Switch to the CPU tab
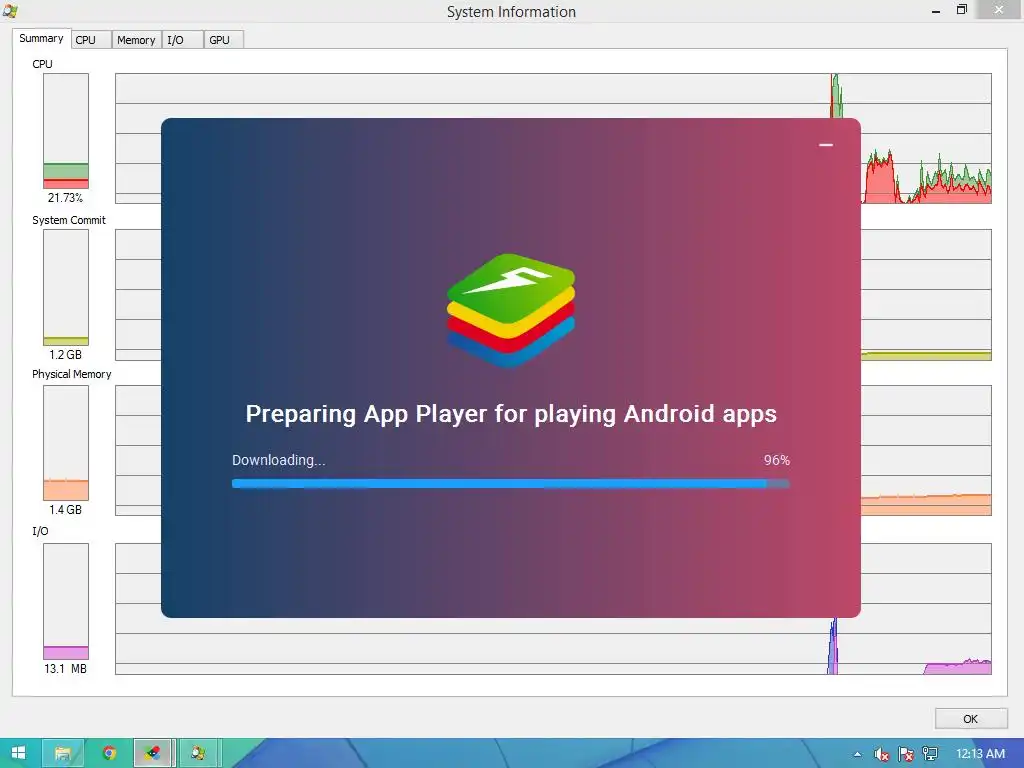The height and width of the screenshot is (768, 1024). pos(91,40)
